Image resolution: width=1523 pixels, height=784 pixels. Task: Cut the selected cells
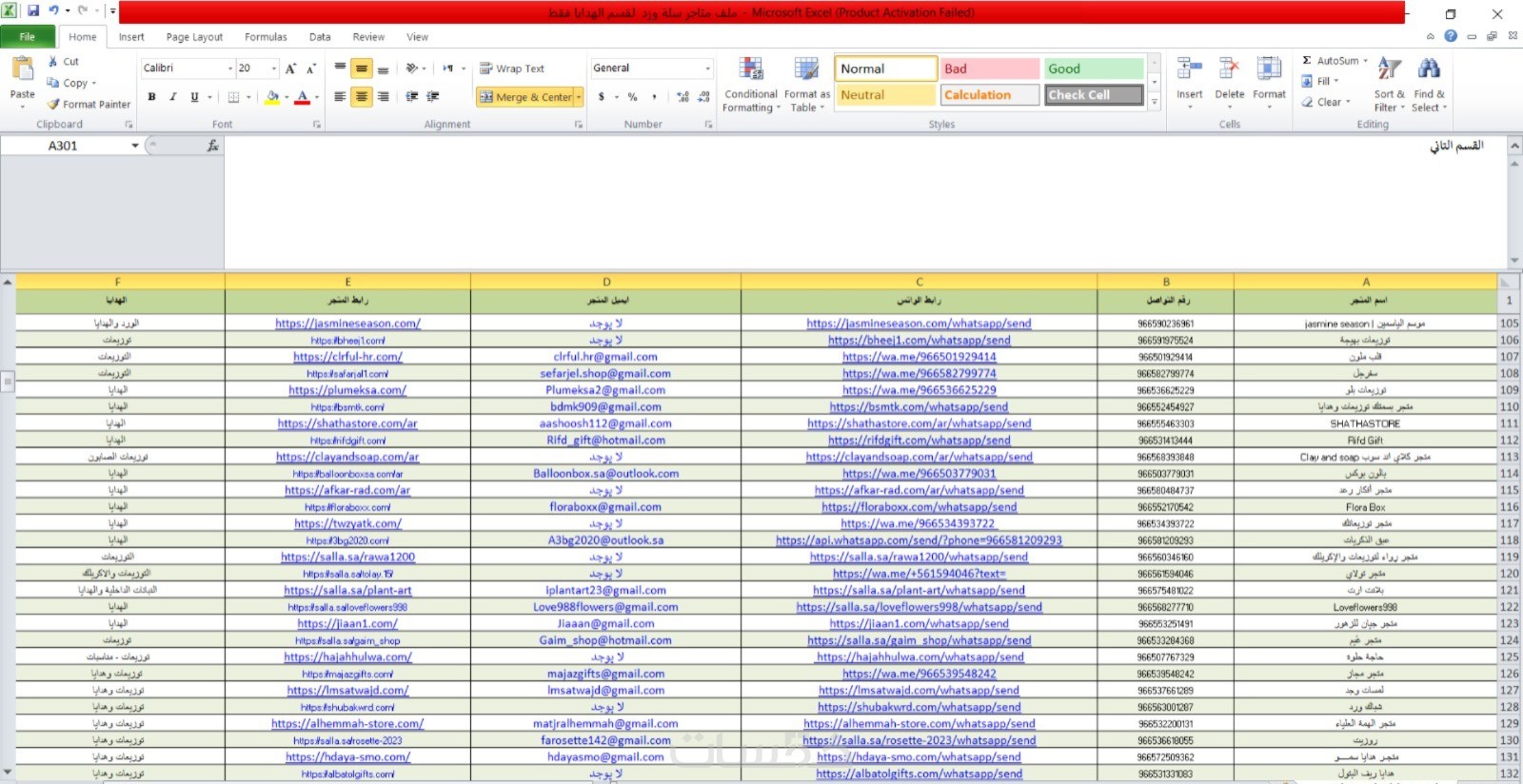63,62
